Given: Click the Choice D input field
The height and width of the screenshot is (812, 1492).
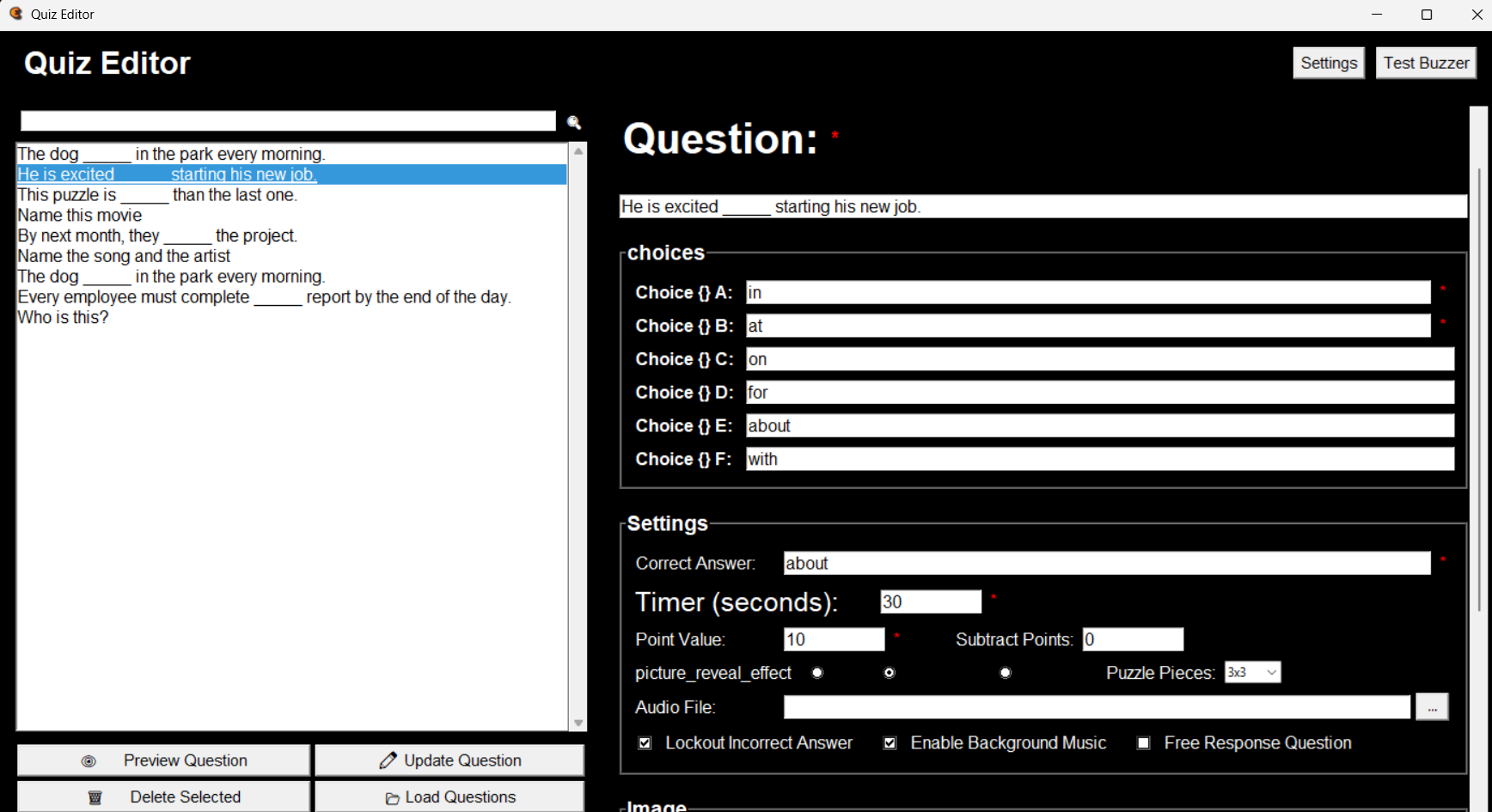Looking at the screenshot, I should tap(1100, 393).
